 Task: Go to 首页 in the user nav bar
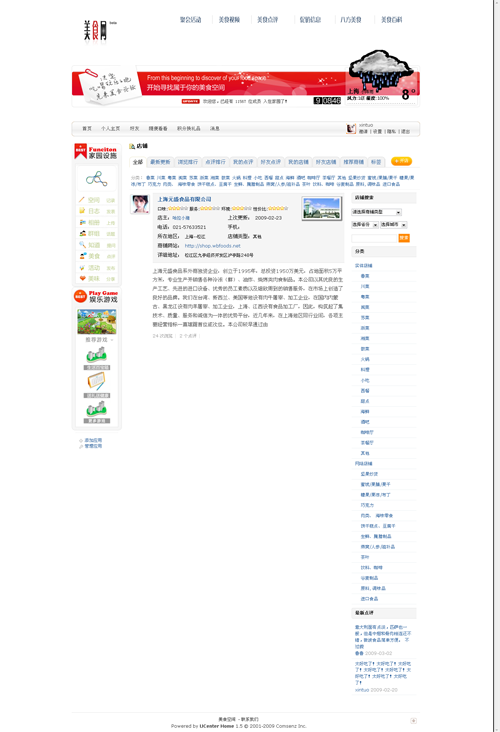click(x=87, y=128)
